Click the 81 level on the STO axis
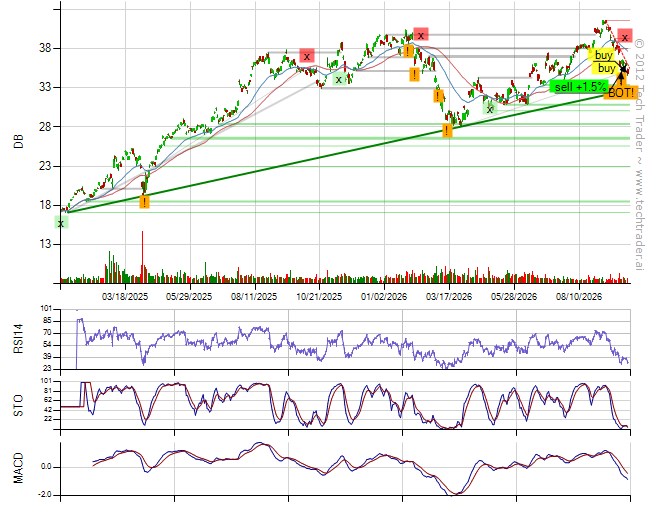Image resolution: width=657 pixels, height=514 pixels. pos(46,391)
